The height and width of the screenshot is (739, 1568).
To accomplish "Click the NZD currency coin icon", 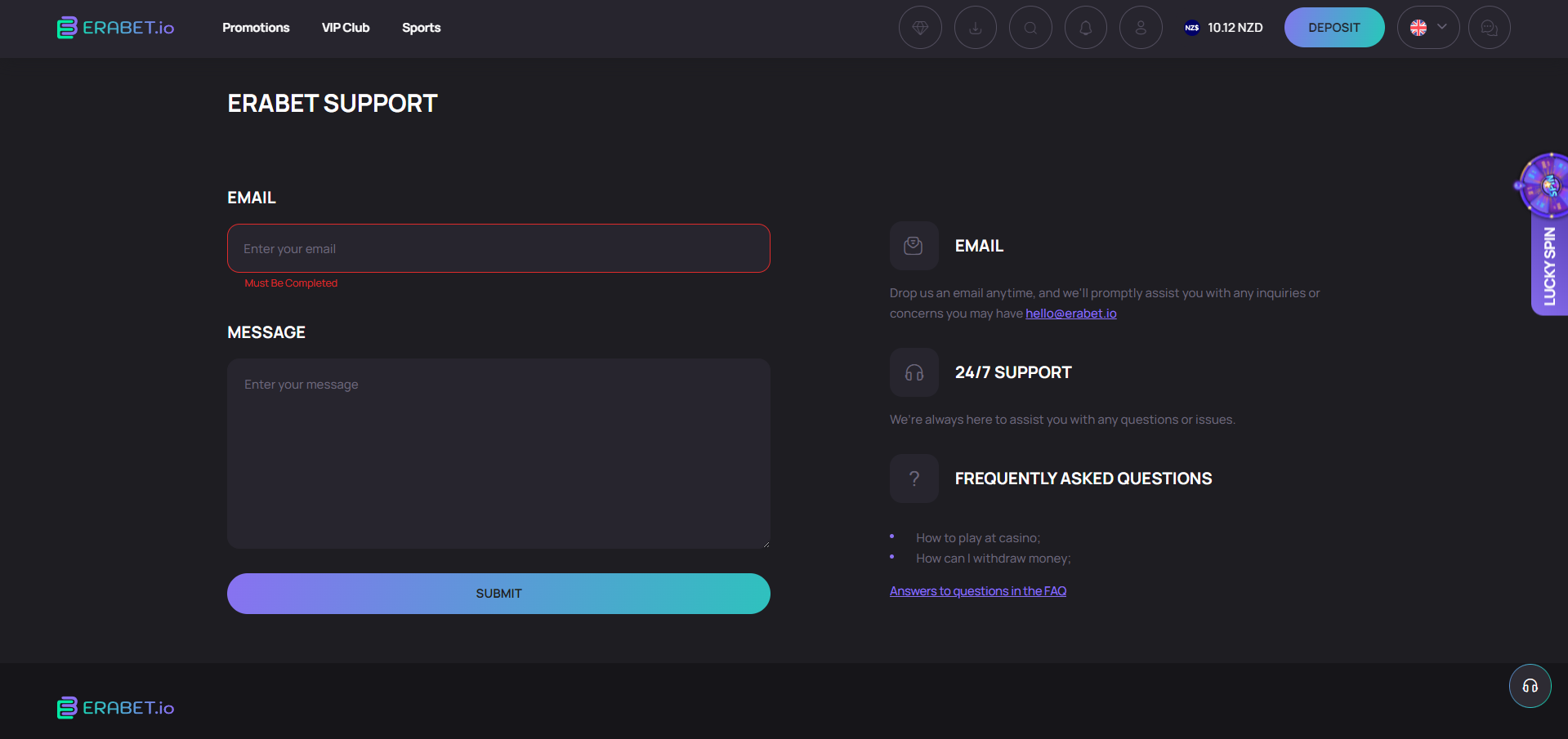I will [1192, 28].
